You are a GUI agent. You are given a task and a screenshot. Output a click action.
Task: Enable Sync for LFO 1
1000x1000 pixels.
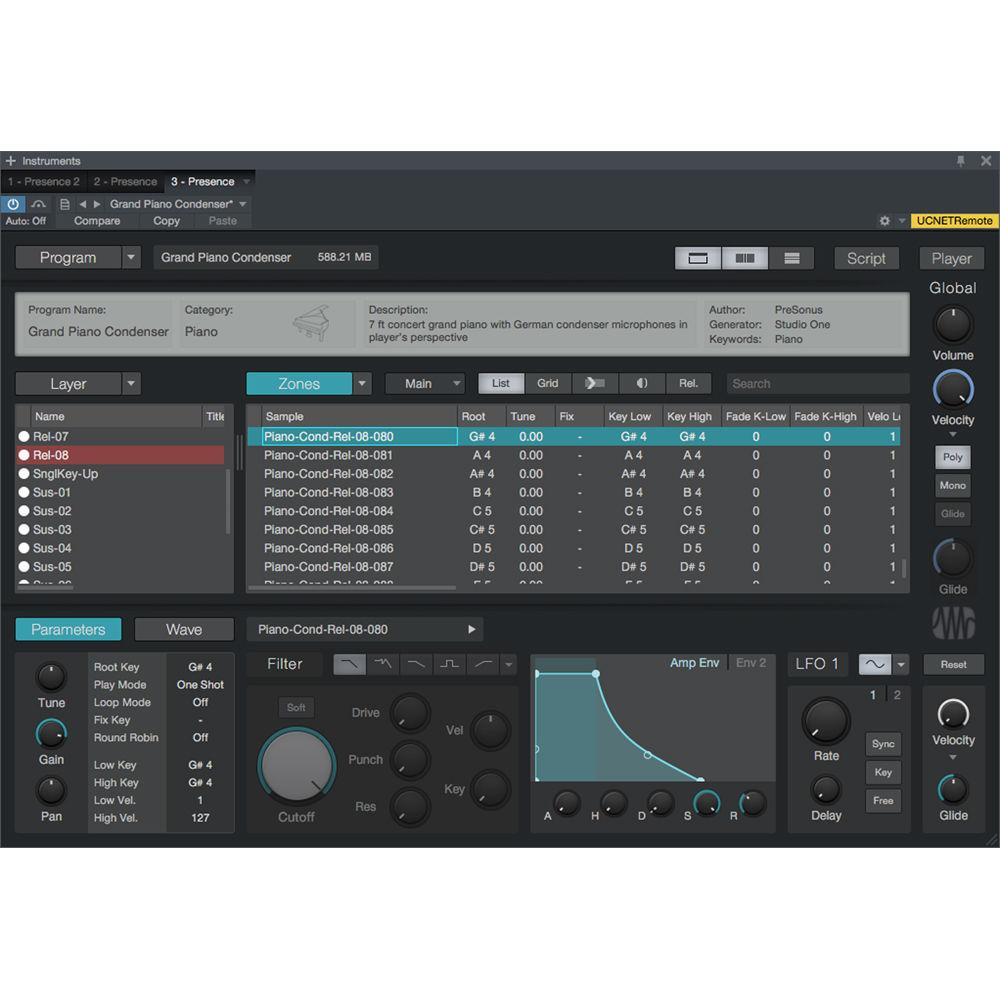point(883,744)
